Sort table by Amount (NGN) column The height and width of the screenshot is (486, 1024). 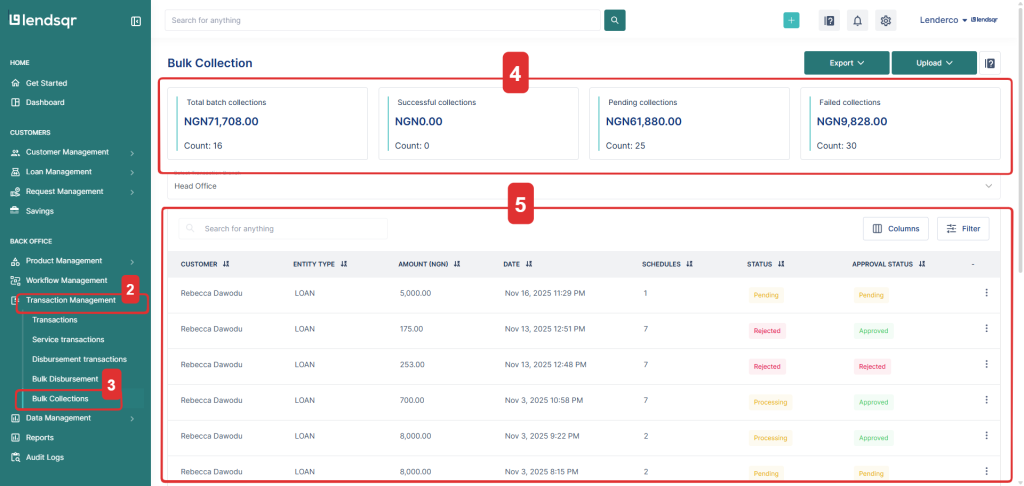pos(456,265)
